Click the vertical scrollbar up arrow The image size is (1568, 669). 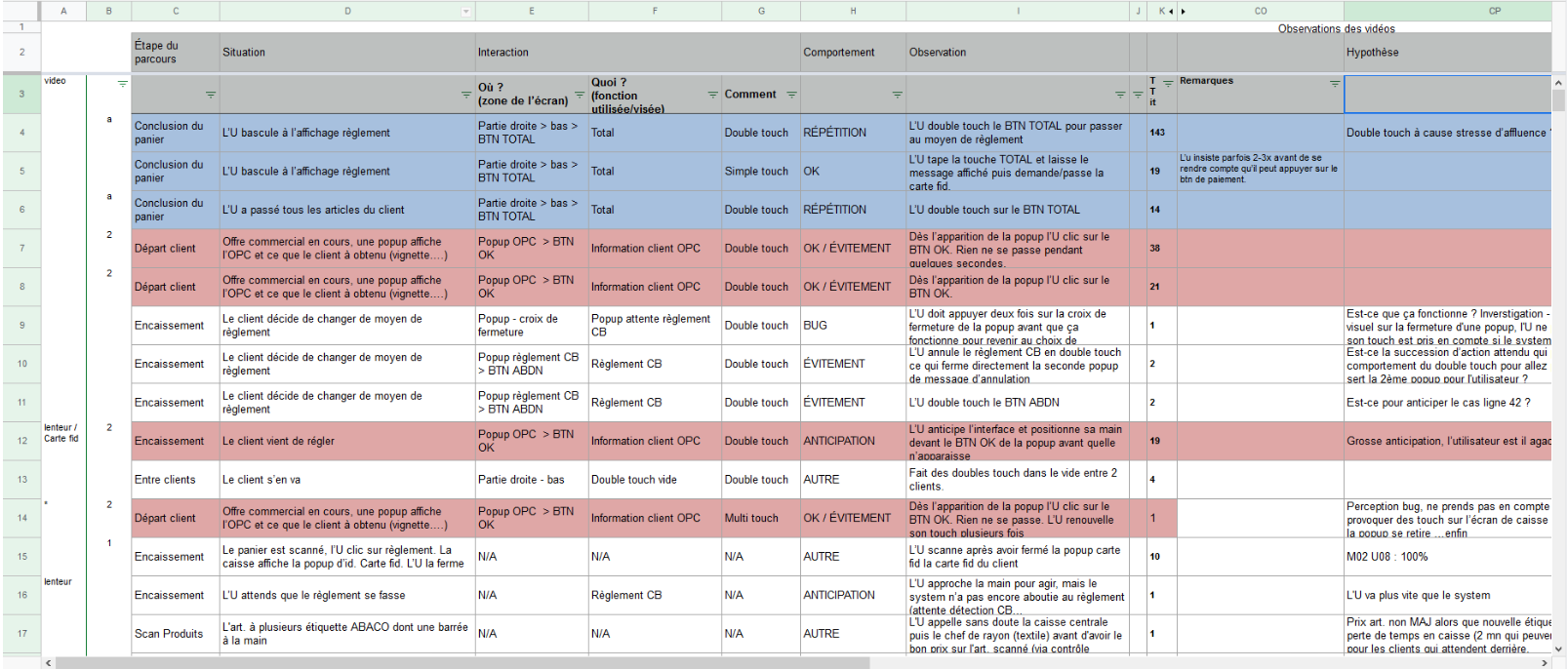pyautogui.click(x=1559, y=83)
